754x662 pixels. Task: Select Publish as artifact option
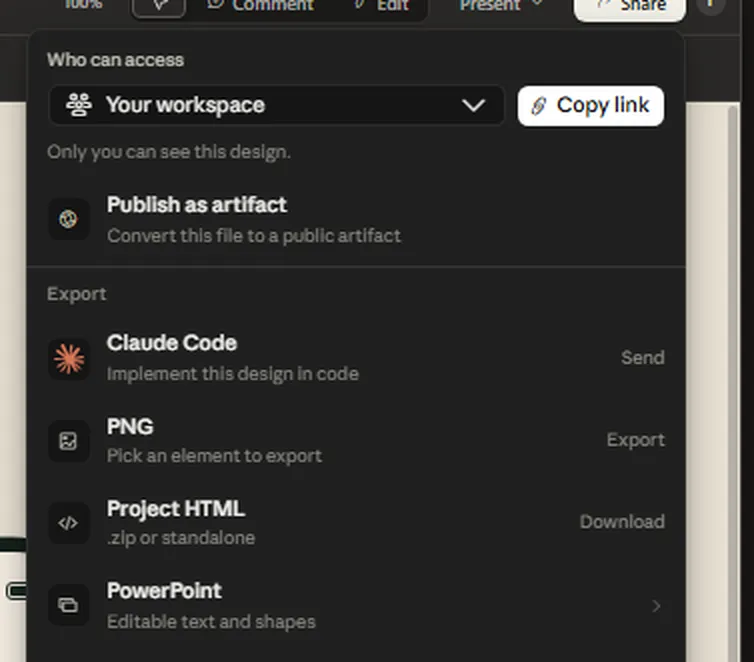[x=356, y=219]
